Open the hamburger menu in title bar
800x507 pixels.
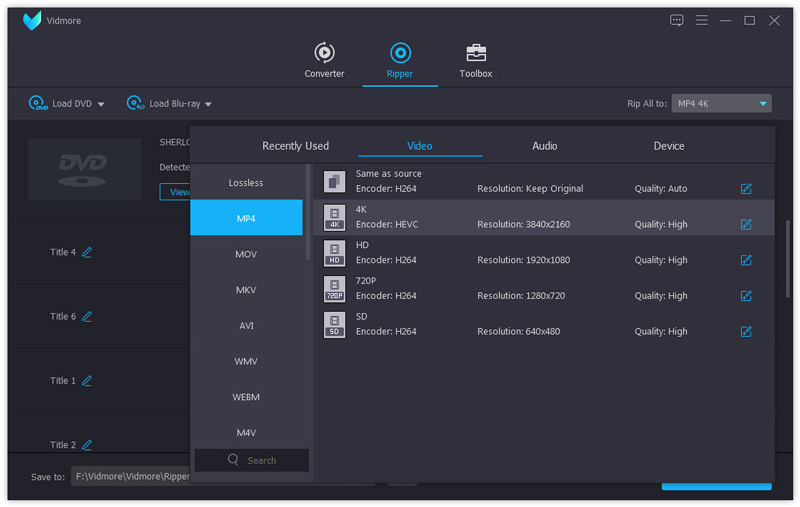click(701, 20)
